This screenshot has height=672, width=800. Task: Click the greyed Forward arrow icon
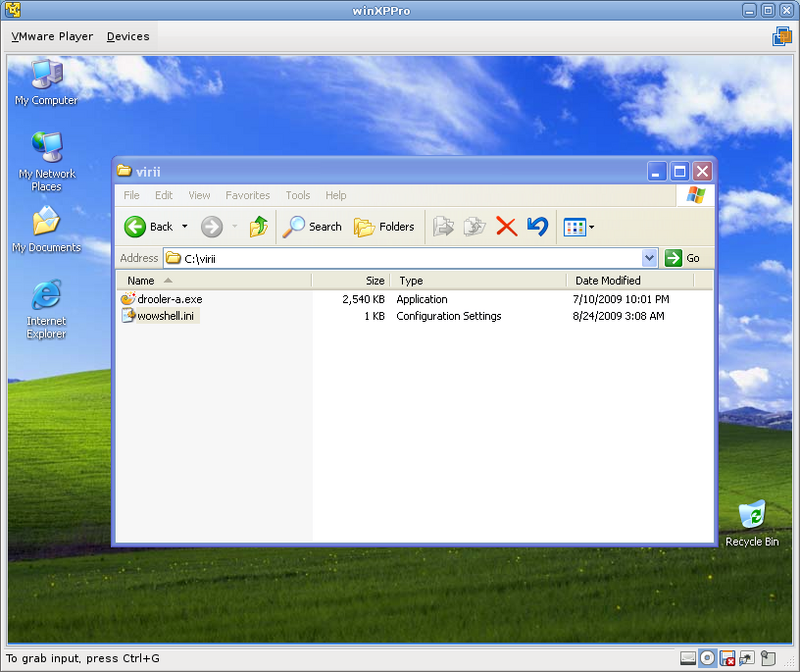click(212, 227)
